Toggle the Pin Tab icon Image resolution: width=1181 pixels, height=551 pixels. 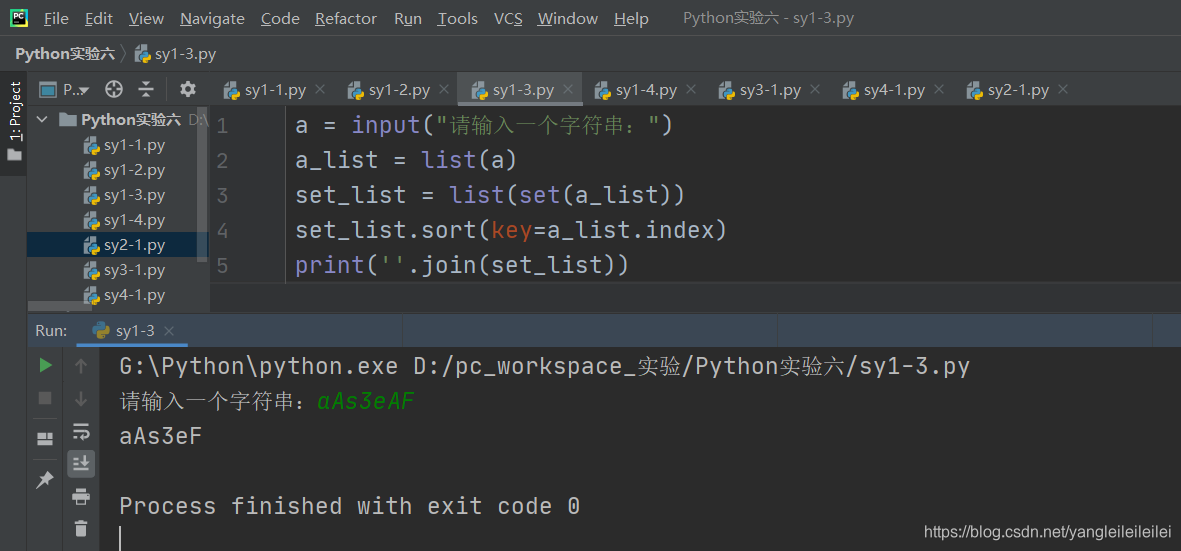click(x=45, y=479)
